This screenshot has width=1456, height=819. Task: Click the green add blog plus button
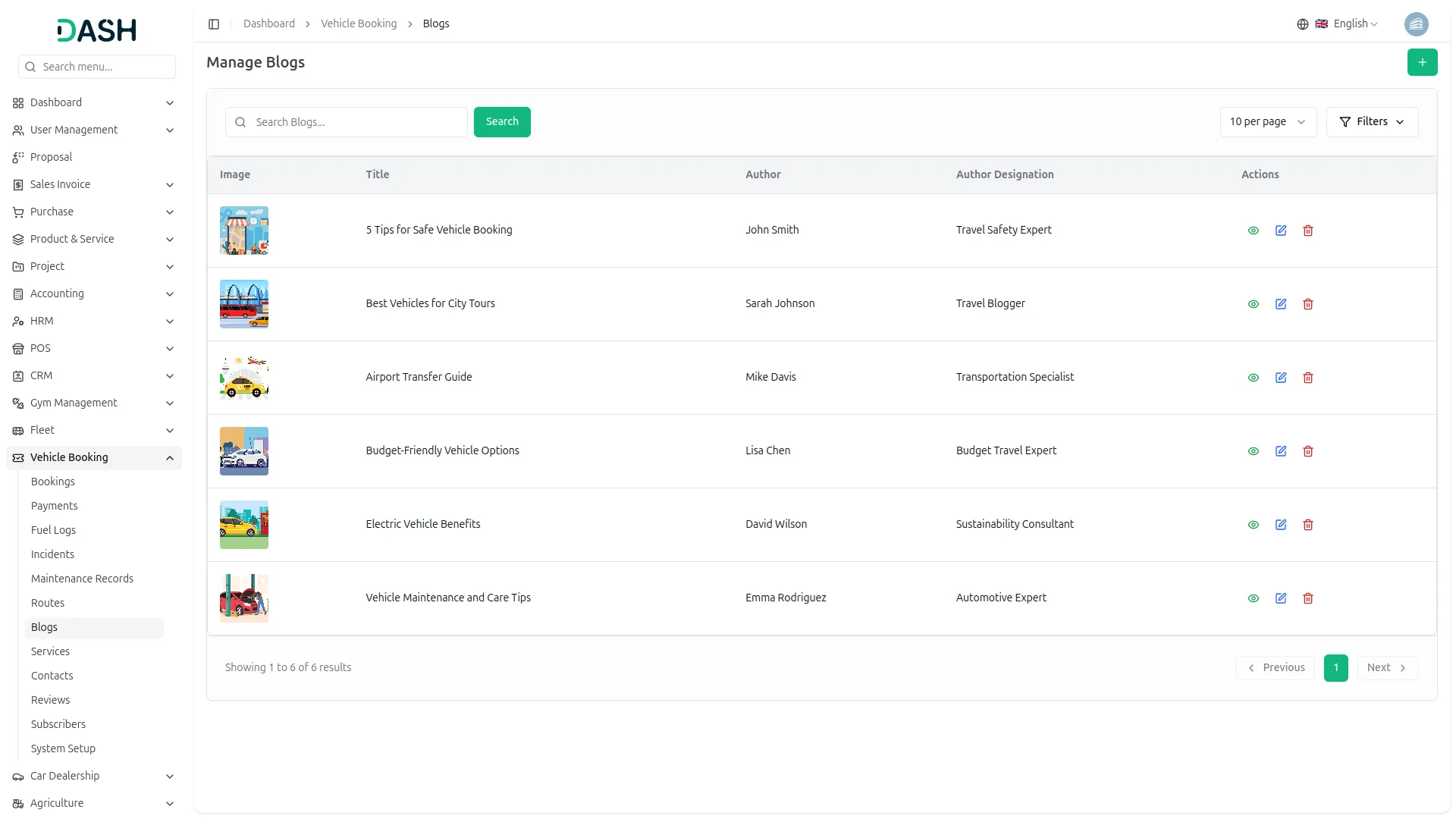pyautogui.click(x=1422, y=62)
